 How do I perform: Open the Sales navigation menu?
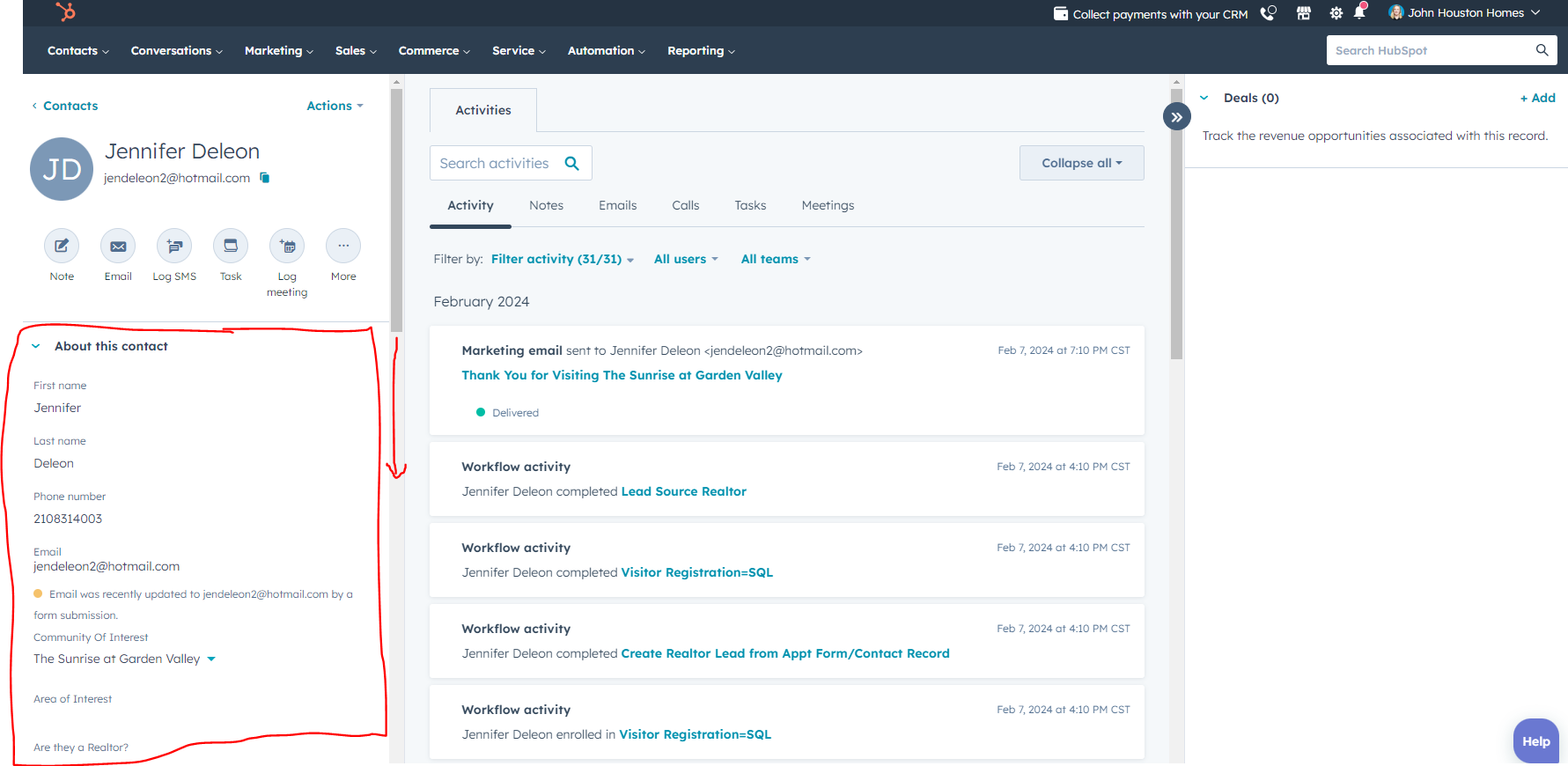[356, 51]
